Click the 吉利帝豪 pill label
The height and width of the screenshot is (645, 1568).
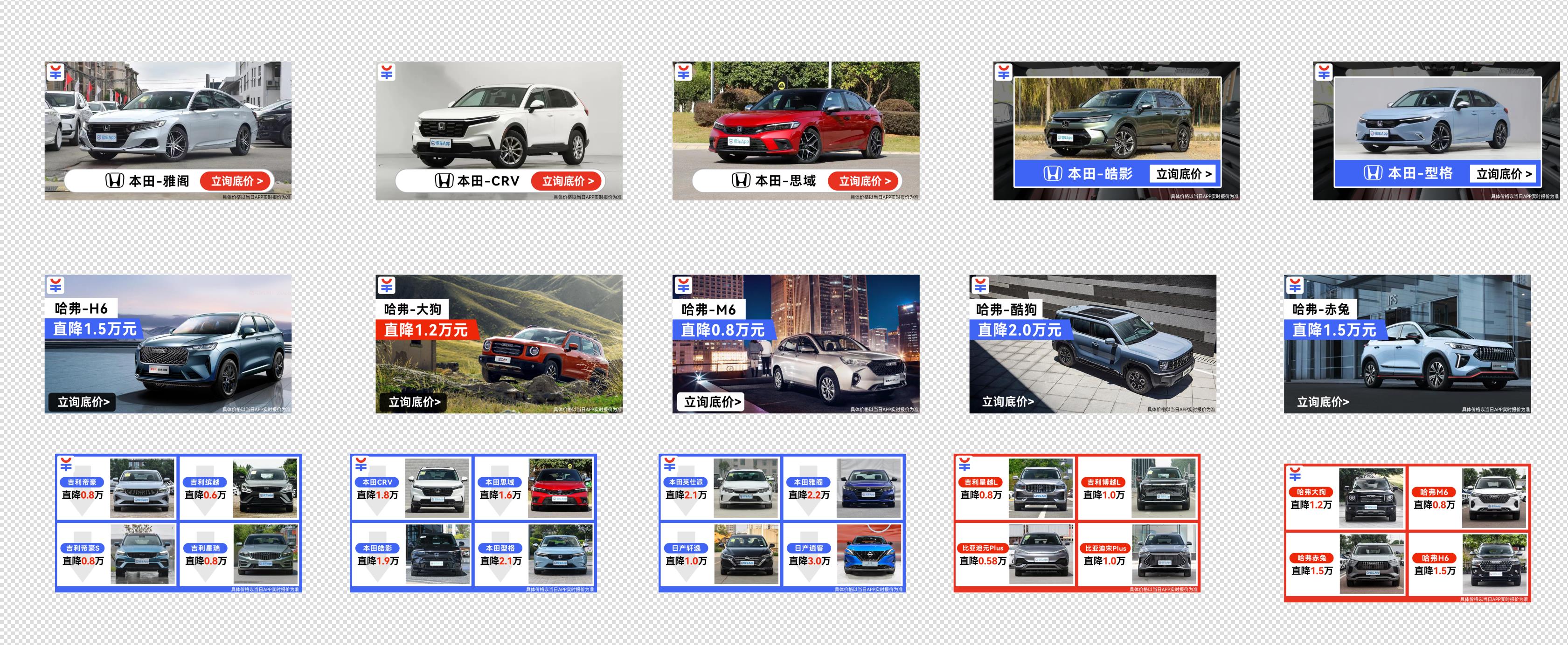tap(82, 482)
